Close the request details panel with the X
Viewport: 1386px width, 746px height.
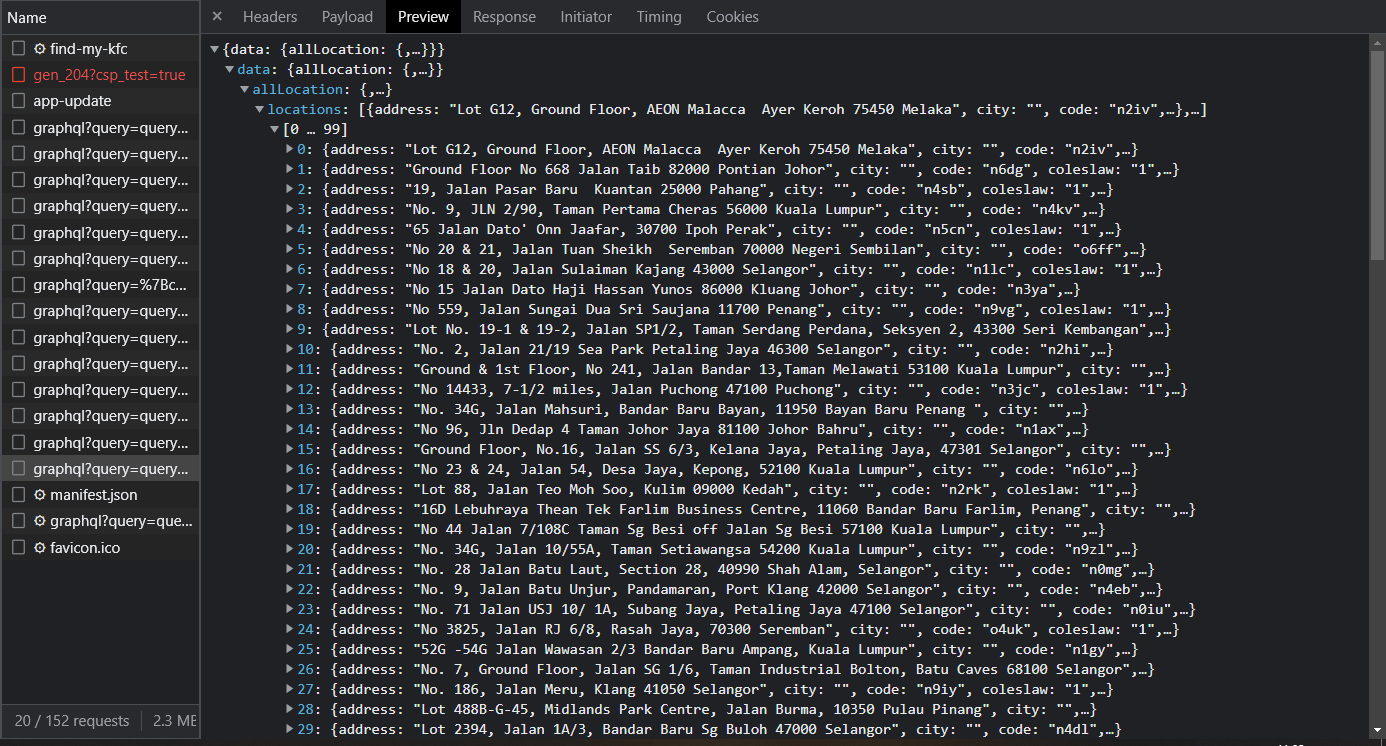[217, 16]
